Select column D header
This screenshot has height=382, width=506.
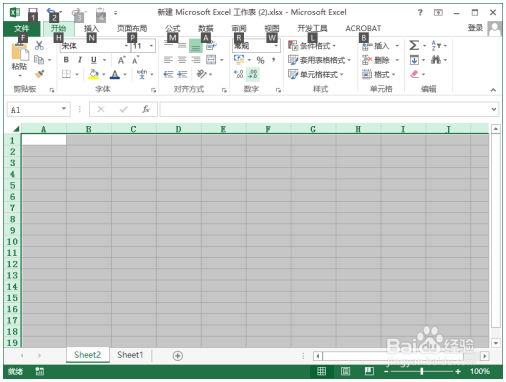[x=179, y=129]
